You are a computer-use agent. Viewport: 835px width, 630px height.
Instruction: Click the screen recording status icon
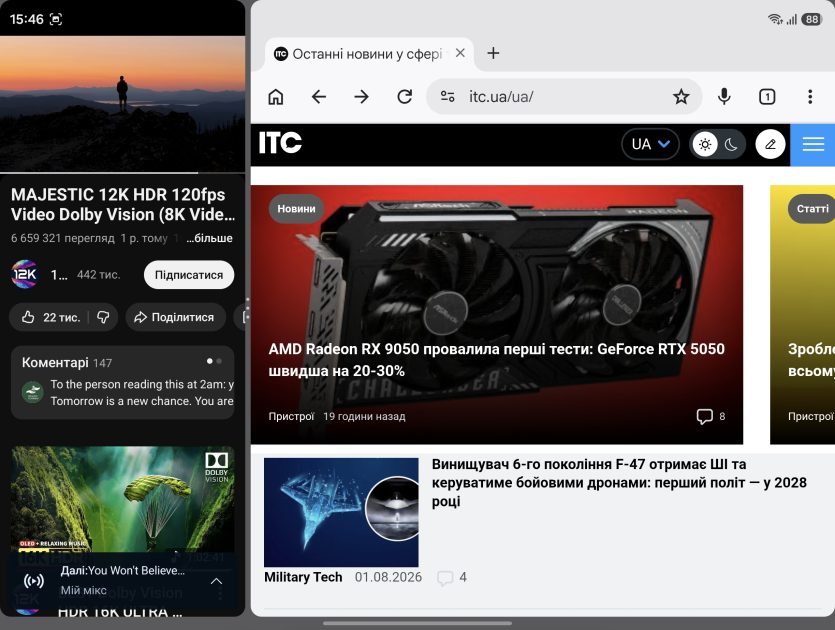coord(56,20)
